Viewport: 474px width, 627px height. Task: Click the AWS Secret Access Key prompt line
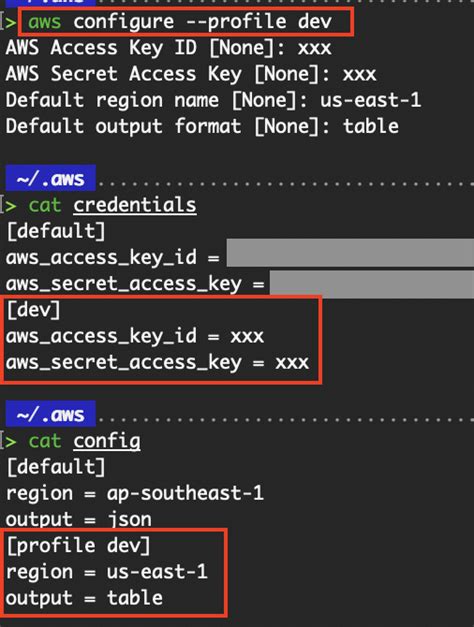(x=191, y=74)
